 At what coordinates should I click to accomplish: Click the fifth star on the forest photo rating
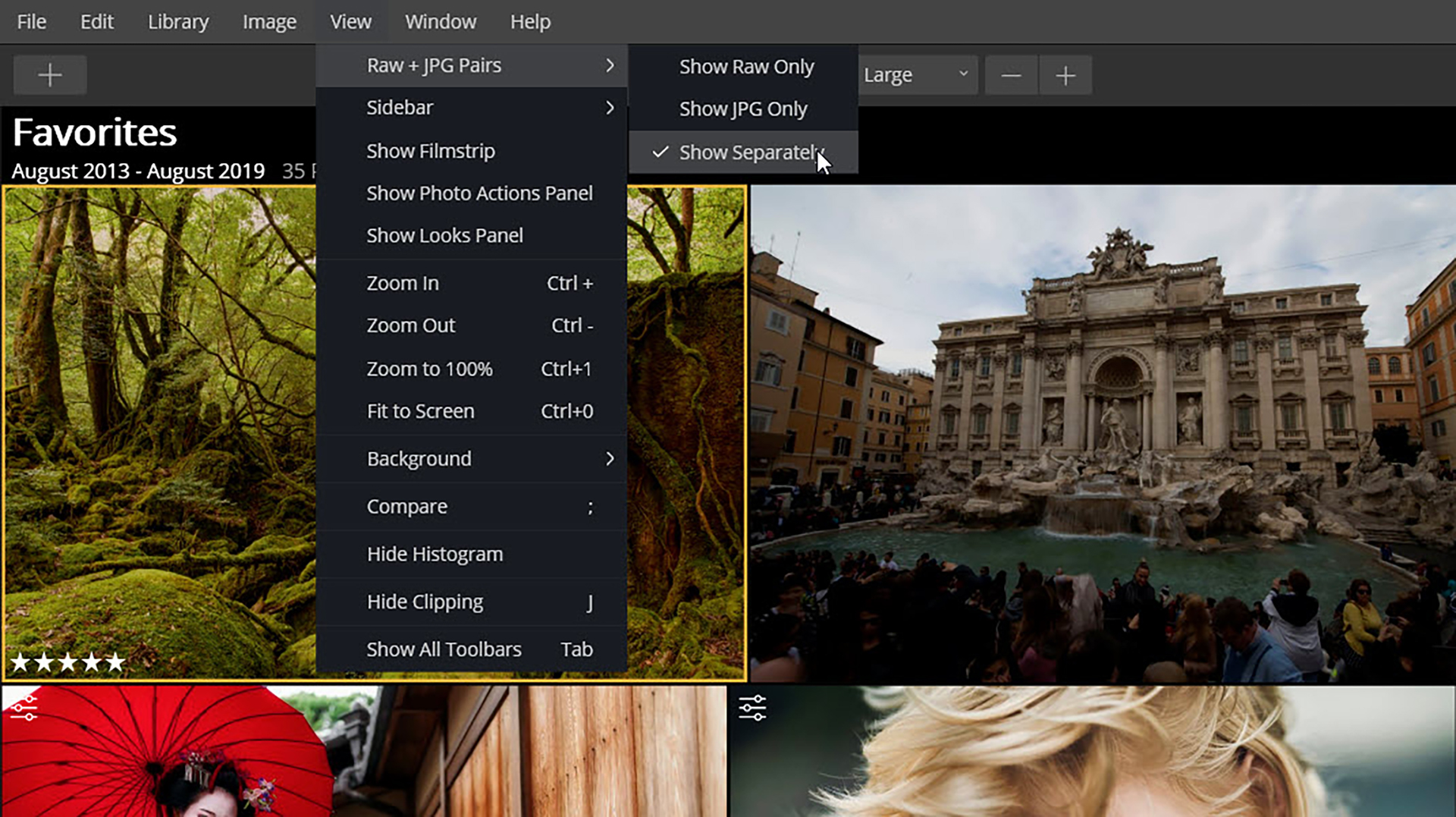click(114, 661)
